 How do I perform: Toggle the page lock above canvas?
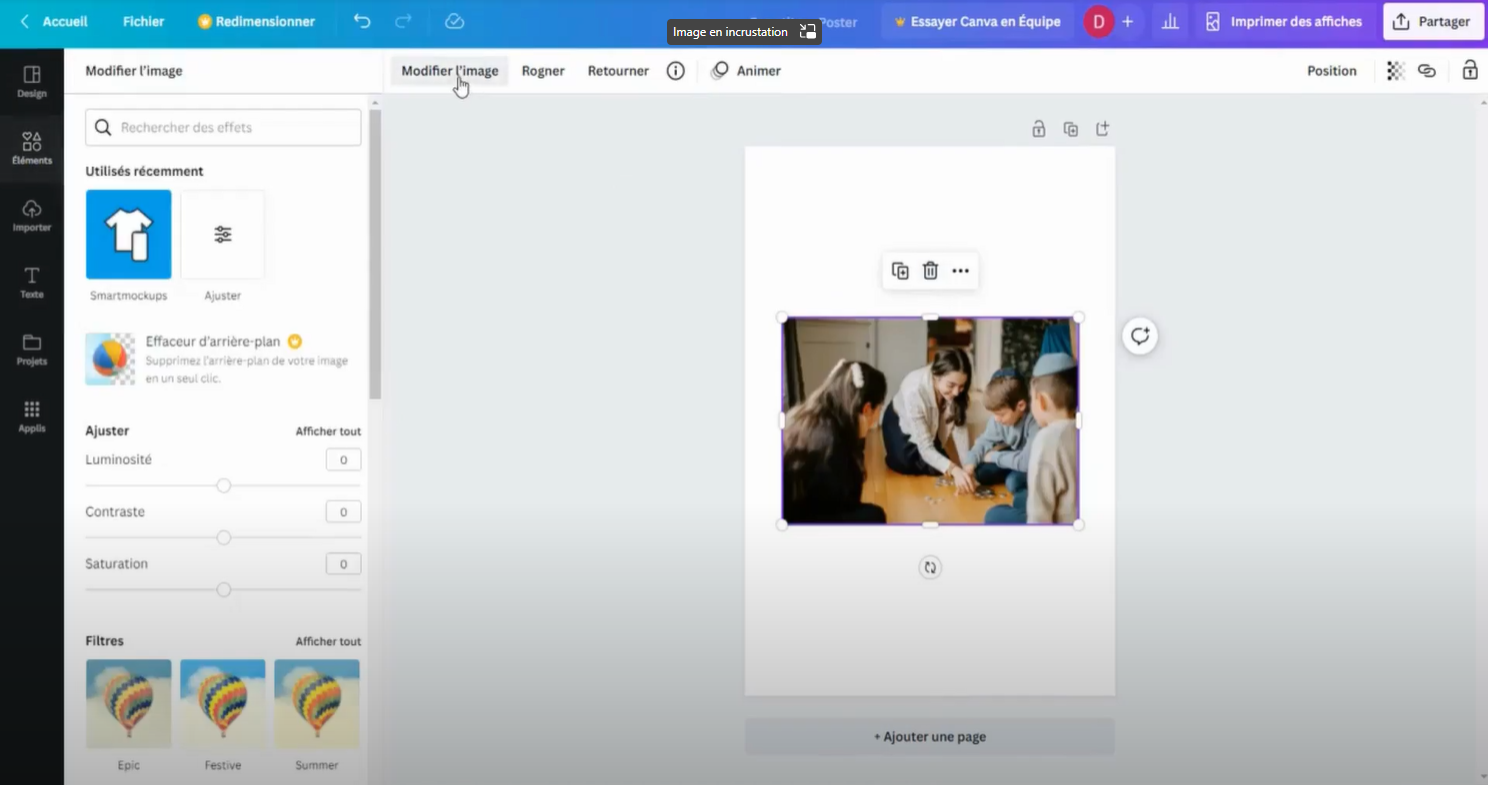(x=1039, y=129)
